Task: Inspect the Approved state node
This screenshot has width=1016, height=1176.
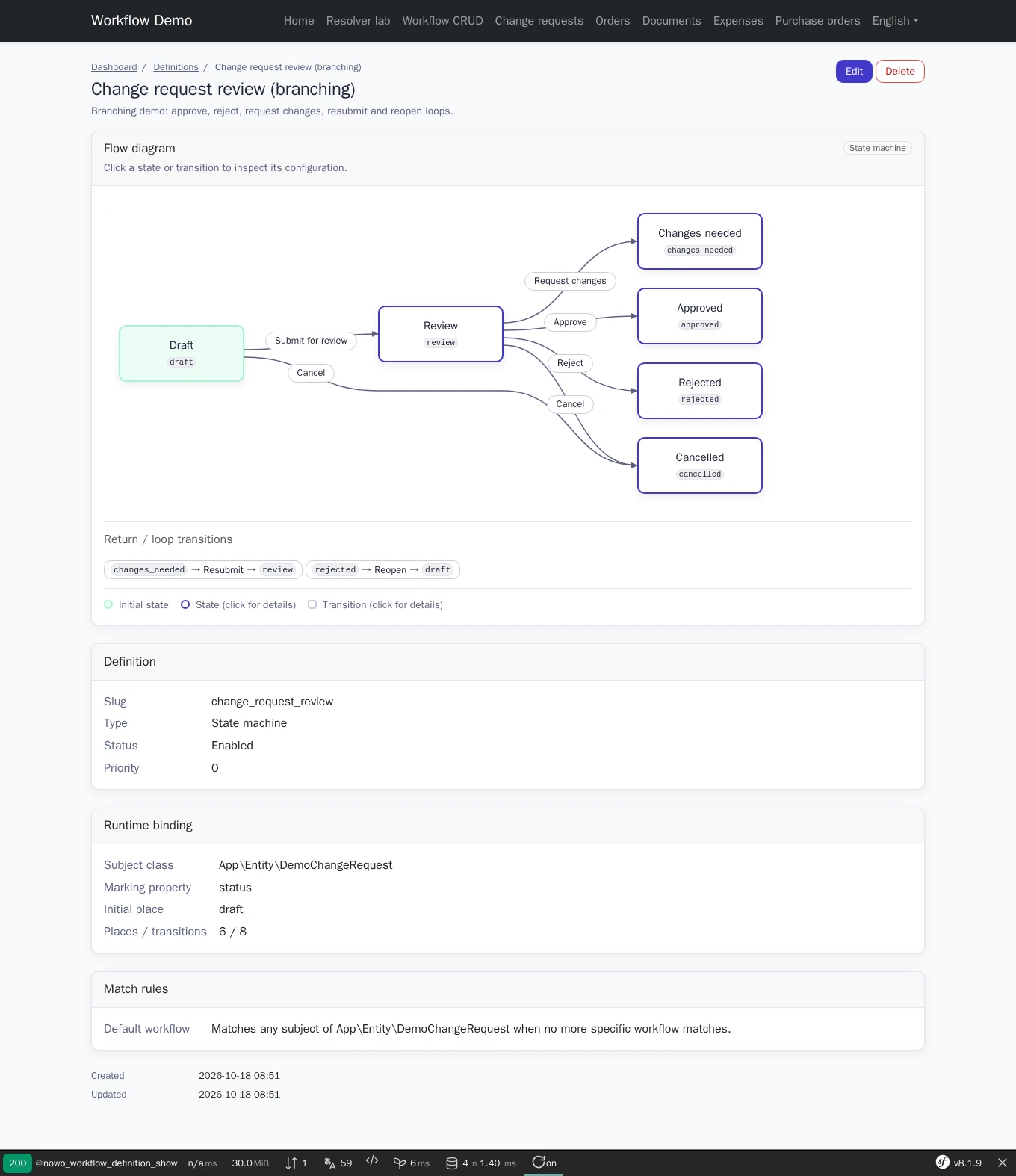Action: pos(700,316)
